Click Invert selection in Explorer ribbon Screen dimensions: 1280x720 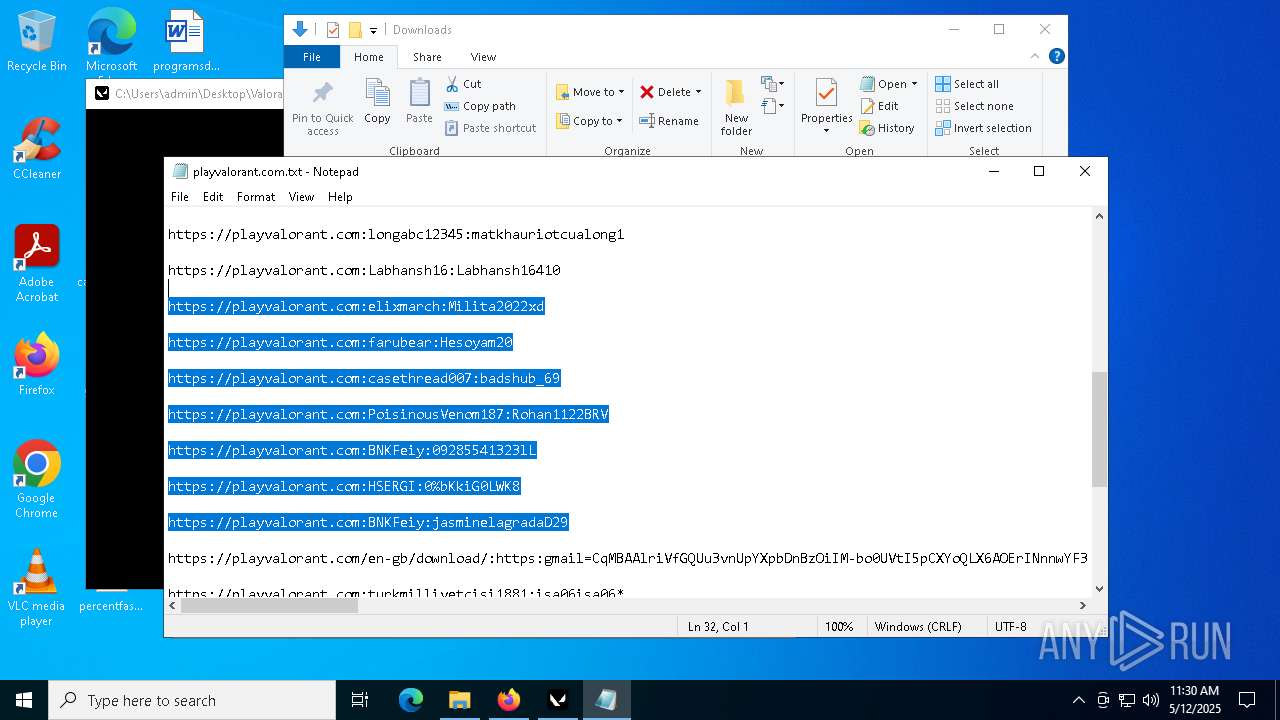[983, 128]
